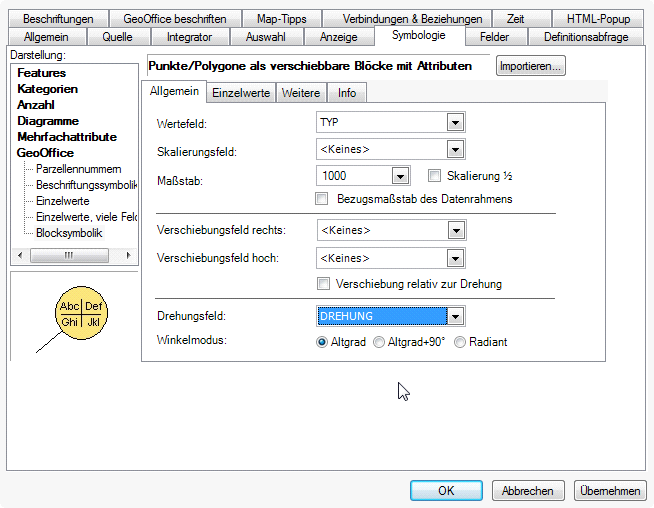Open the Wertefeld TYP dropdown

pos(455,122)
